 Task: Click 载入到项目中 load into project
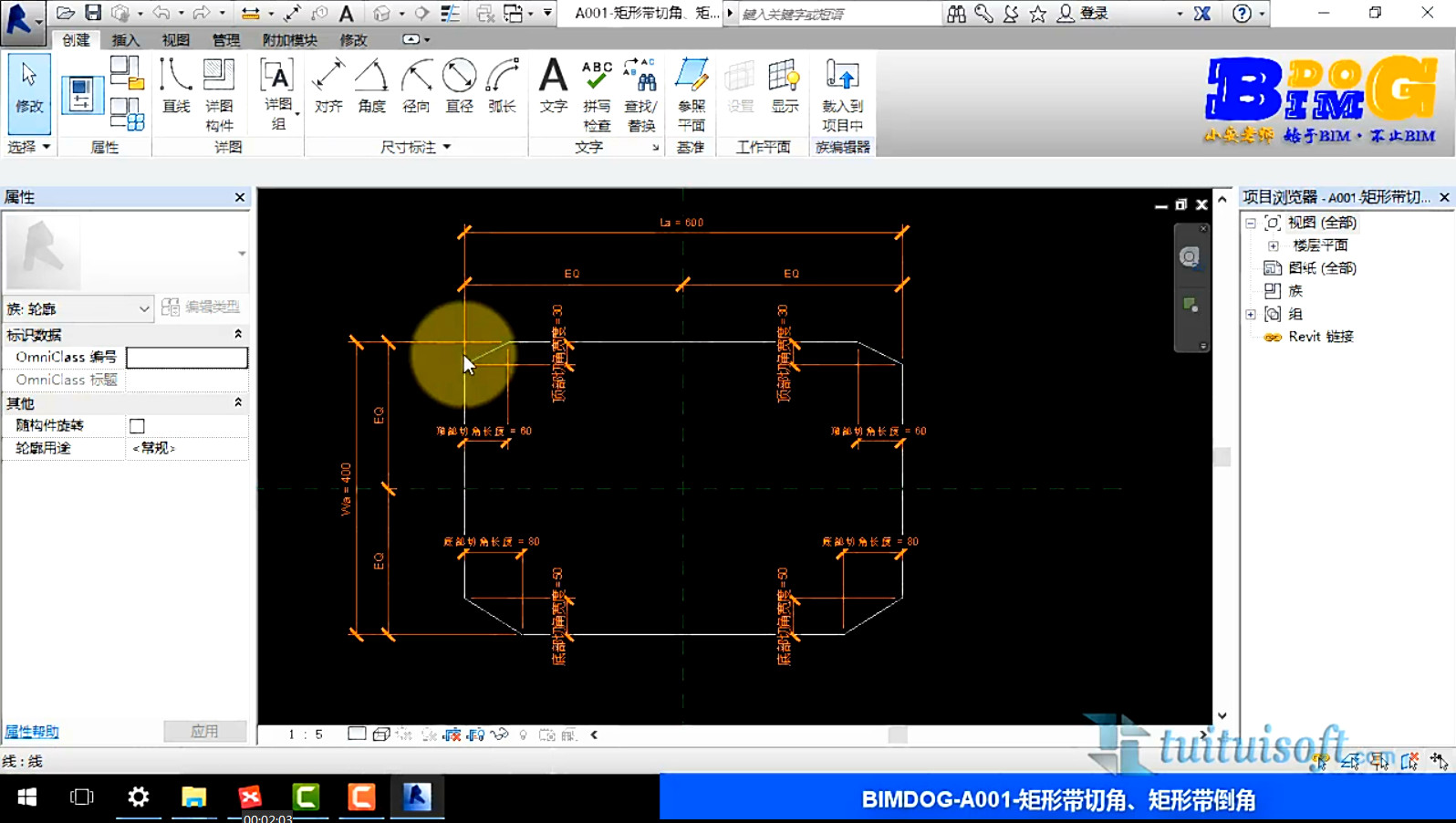(x=842, y=95)
